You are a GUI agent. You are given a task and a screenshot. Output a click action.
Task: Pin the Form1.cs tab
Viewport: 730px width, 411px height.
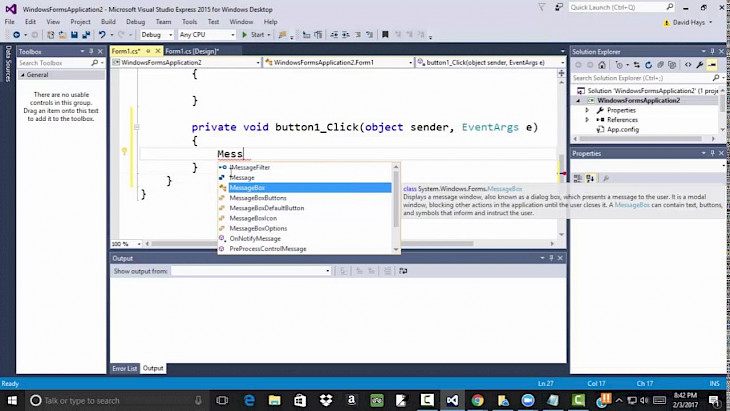(148, 51)
